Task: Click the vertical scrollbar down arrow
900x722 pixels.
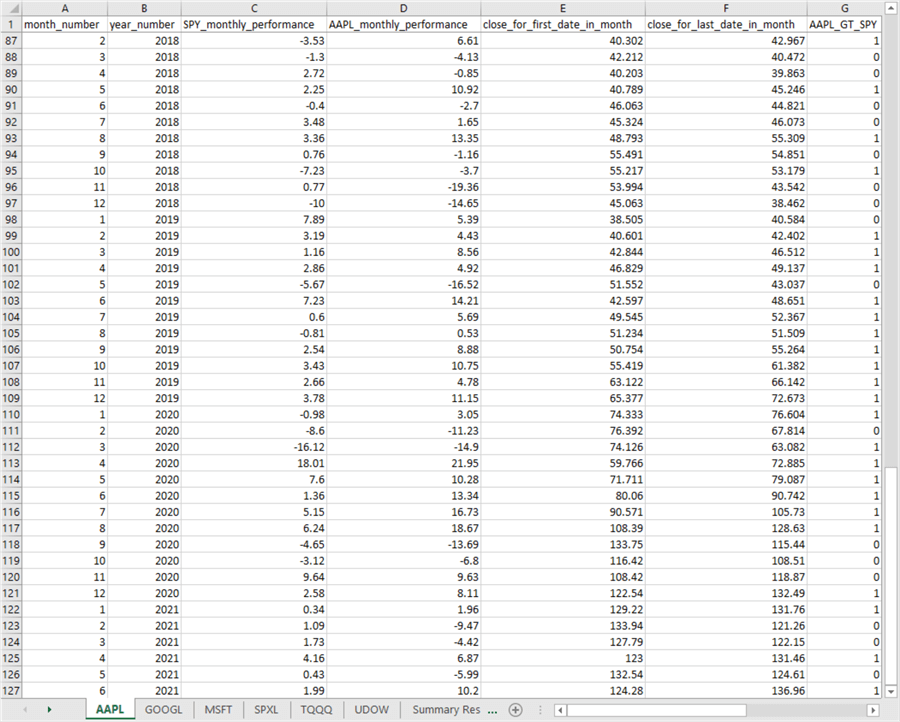Action: [891, 691]
